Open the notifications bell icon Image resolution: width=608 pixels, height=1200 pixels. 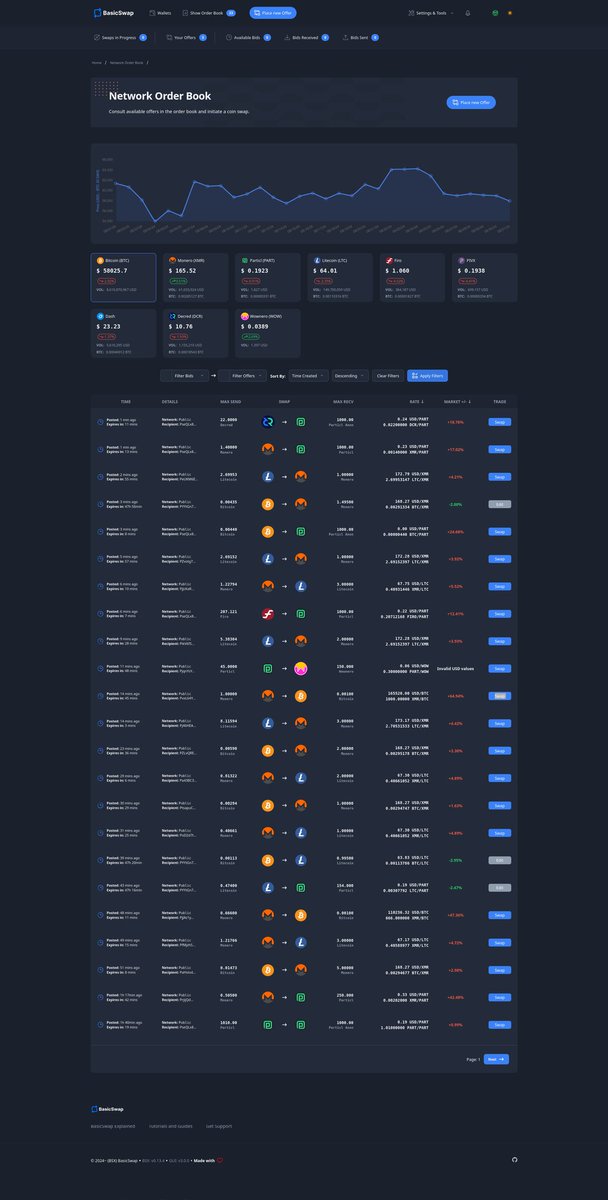point(467,13)
